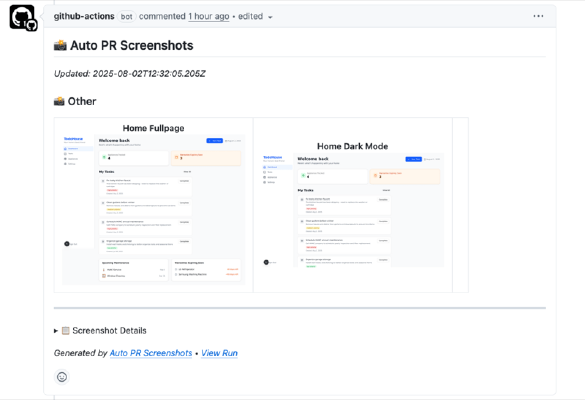Open the comment options ellipsis menu

(538, 16)
